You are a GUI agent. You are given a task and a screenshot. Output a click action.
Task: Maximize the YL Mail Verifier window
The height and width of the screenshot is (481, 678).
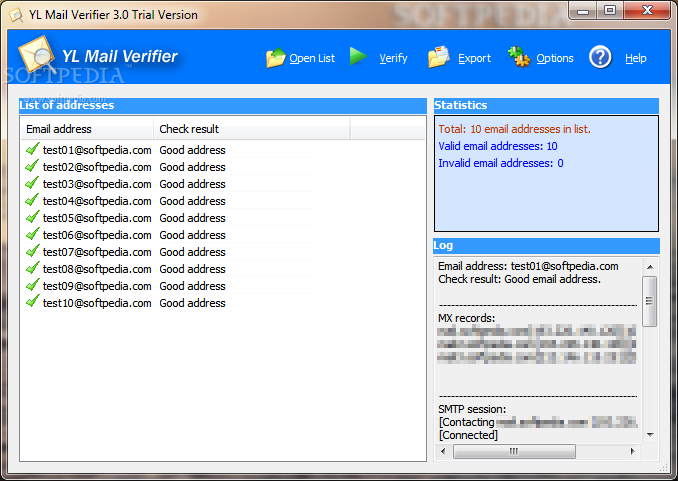610,10
